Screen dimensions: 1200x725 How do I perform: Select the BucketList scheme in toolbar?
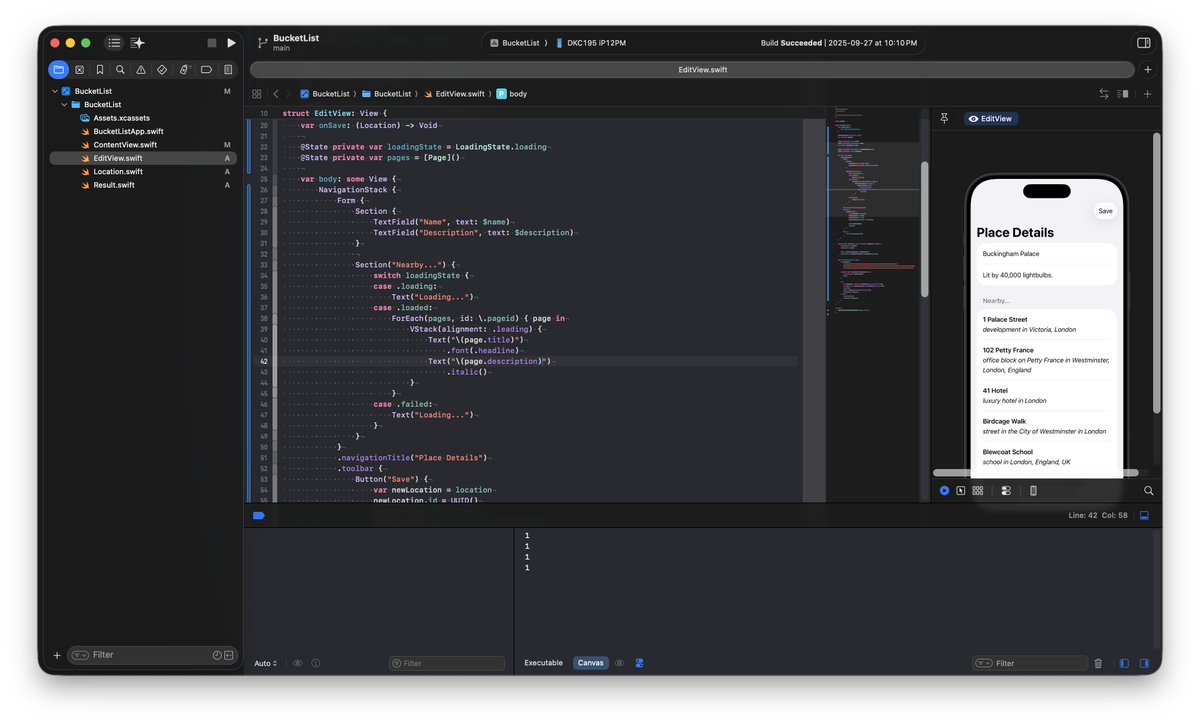515,43
